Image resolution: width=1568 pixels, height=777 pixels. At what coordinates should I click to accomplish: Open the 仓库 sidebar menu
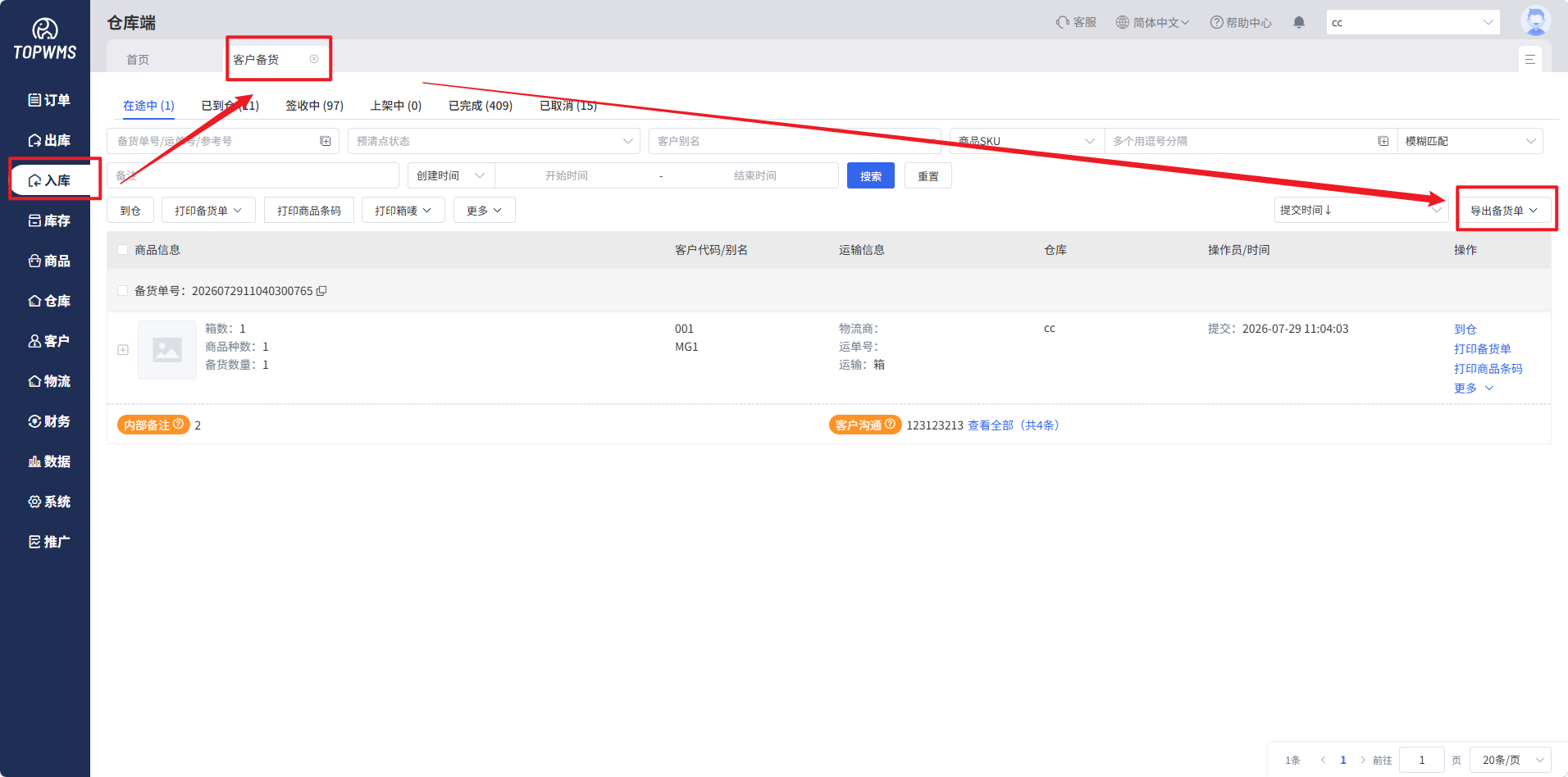coord(49,301)
